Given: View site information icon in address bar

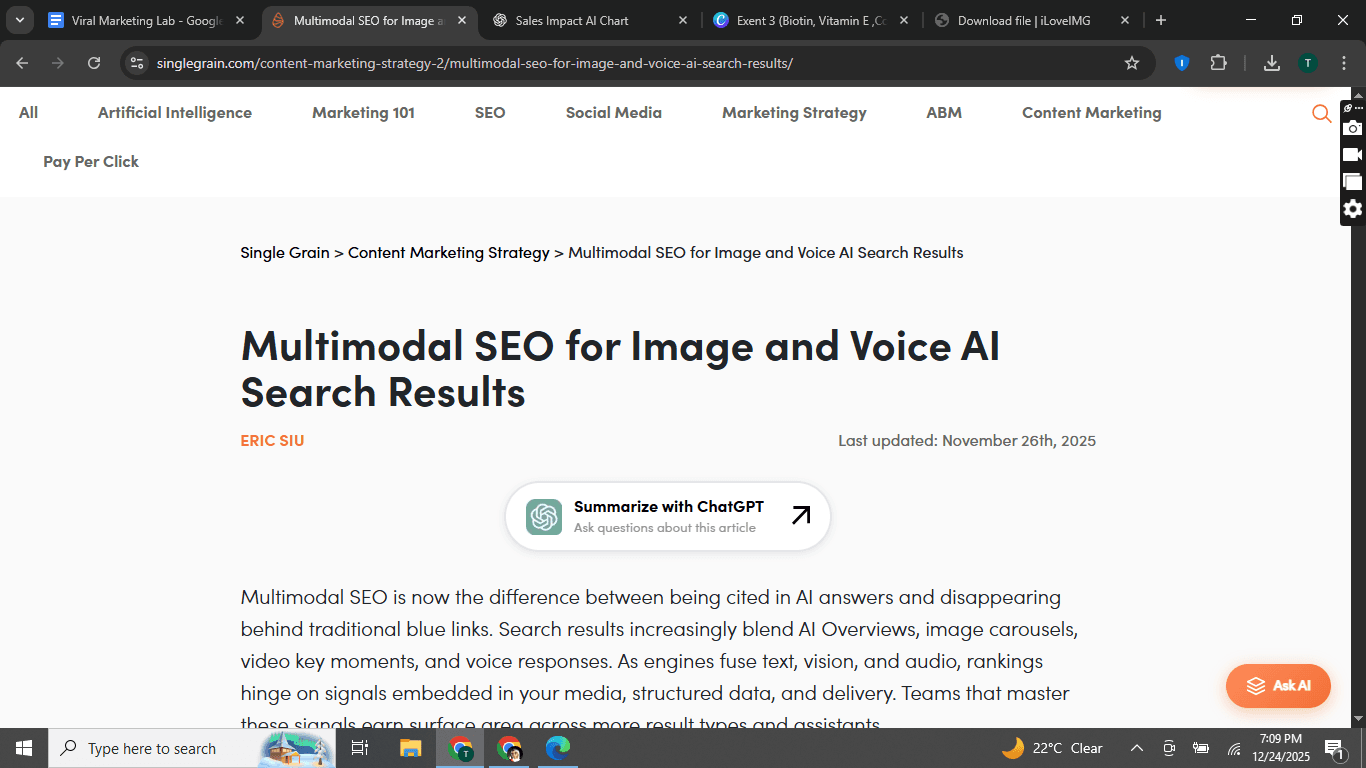Looking at the screenshot, I should (x=137, y=63).
